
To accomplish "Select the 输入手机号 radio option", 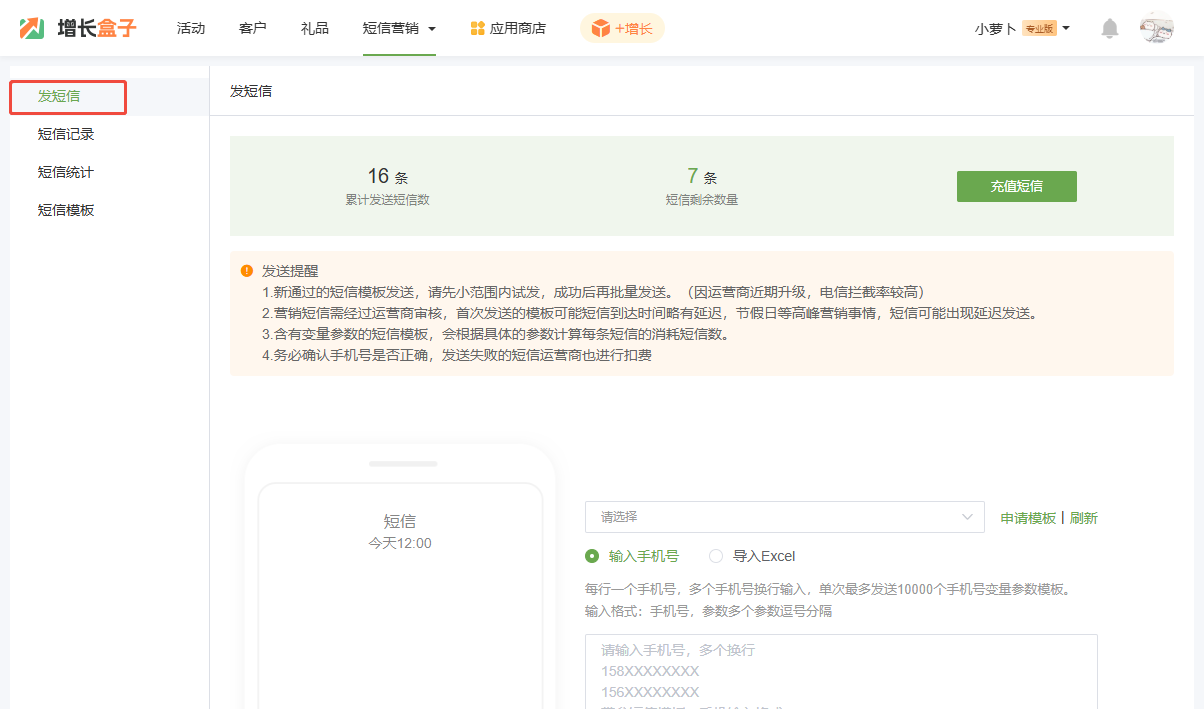I will pos(592,556).
